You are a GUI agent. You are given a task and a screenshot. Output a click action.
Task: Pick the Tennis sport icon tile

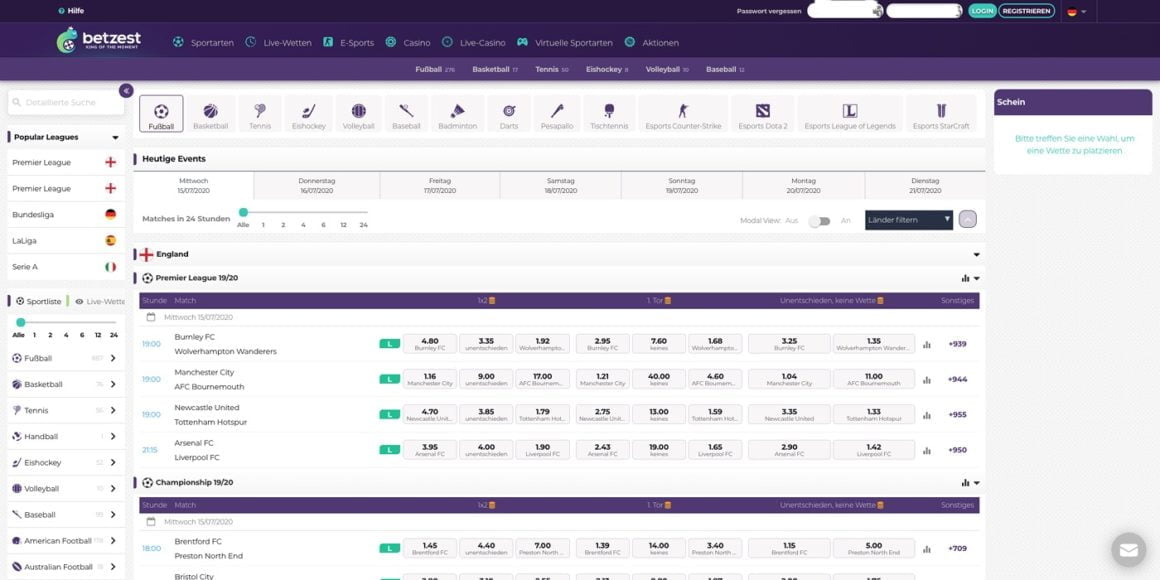(x=260, y=114)
